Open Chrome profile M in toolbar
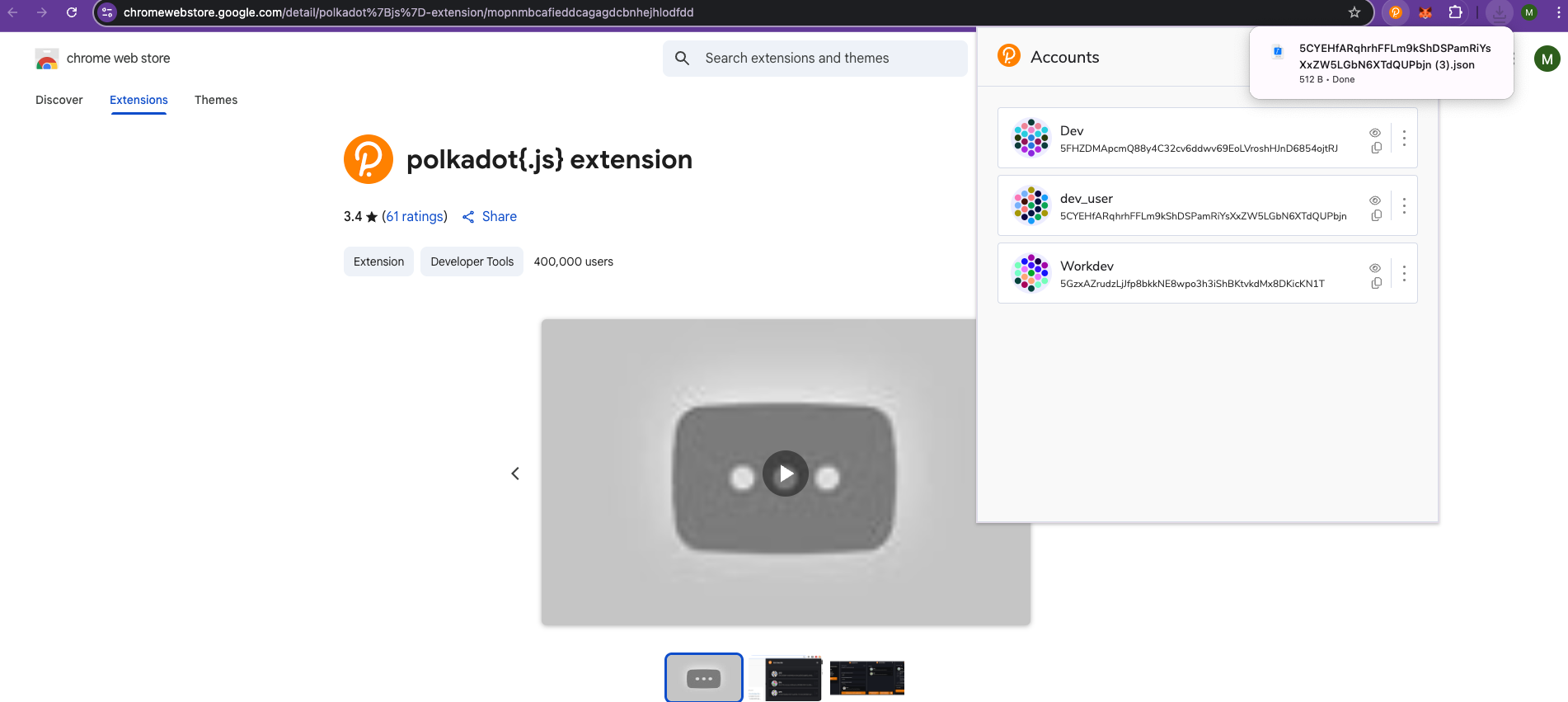The height and width of the screenshot is (702, 1568). coord(1529,12)
